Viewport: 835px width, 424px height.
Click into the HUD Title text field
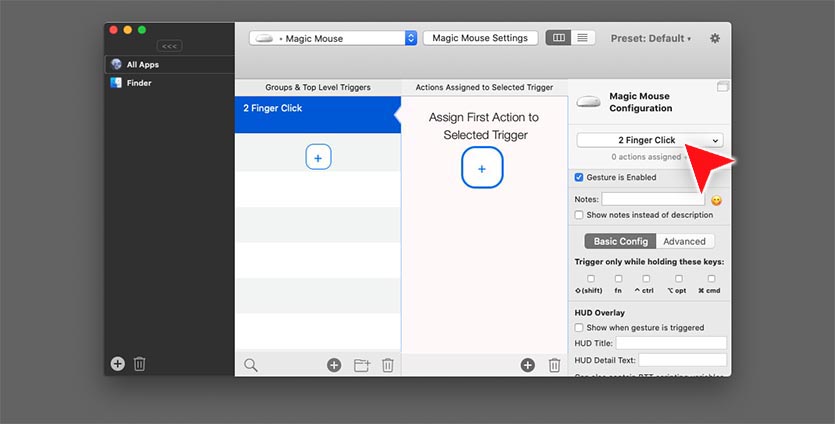[671, 343]
